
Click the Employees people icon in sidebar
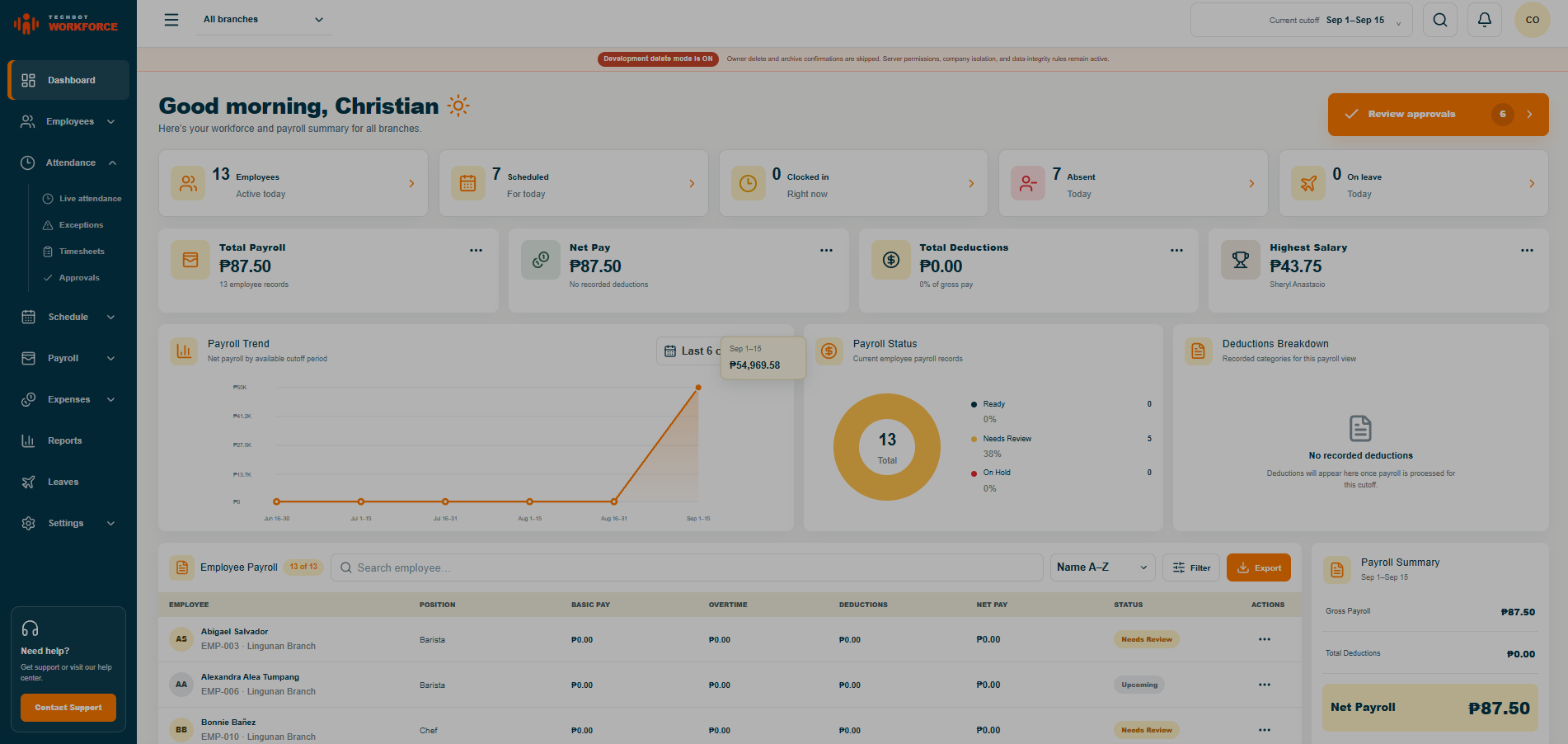[28, 121]
